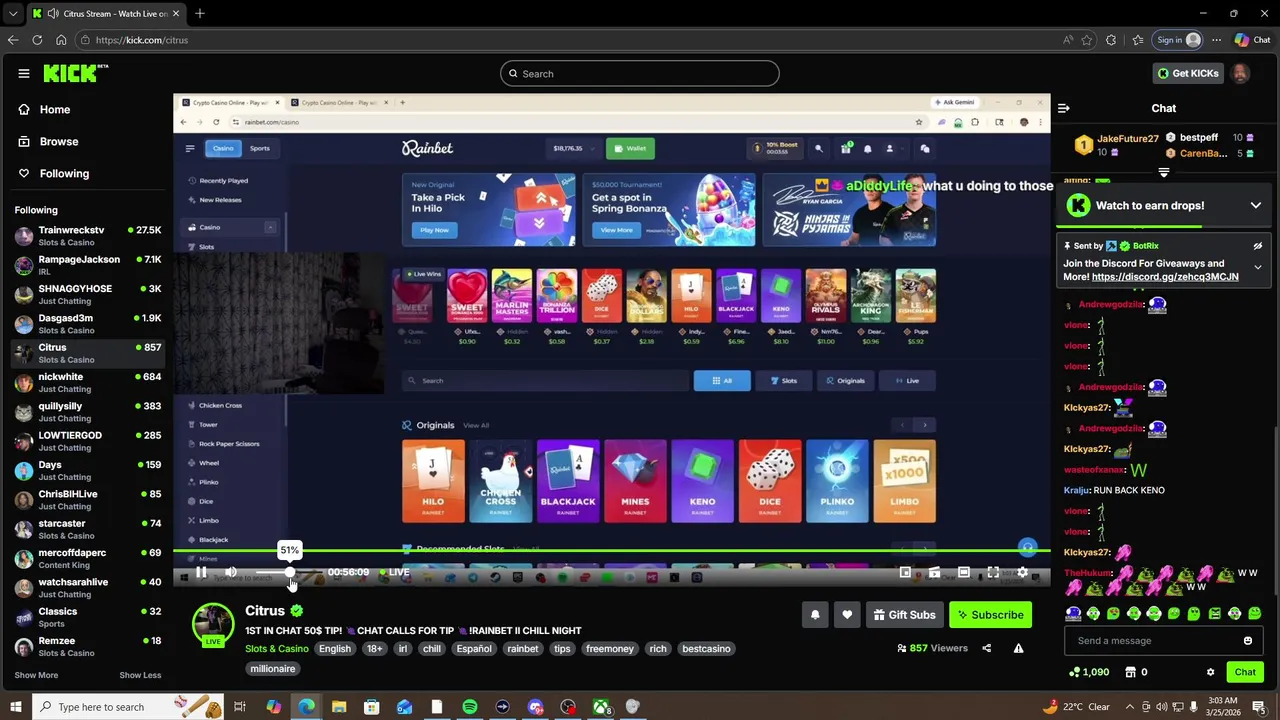Viewport: 1280px width, 720px height.
Task: Mute the stream player volume icon
Action: point(231,572)
